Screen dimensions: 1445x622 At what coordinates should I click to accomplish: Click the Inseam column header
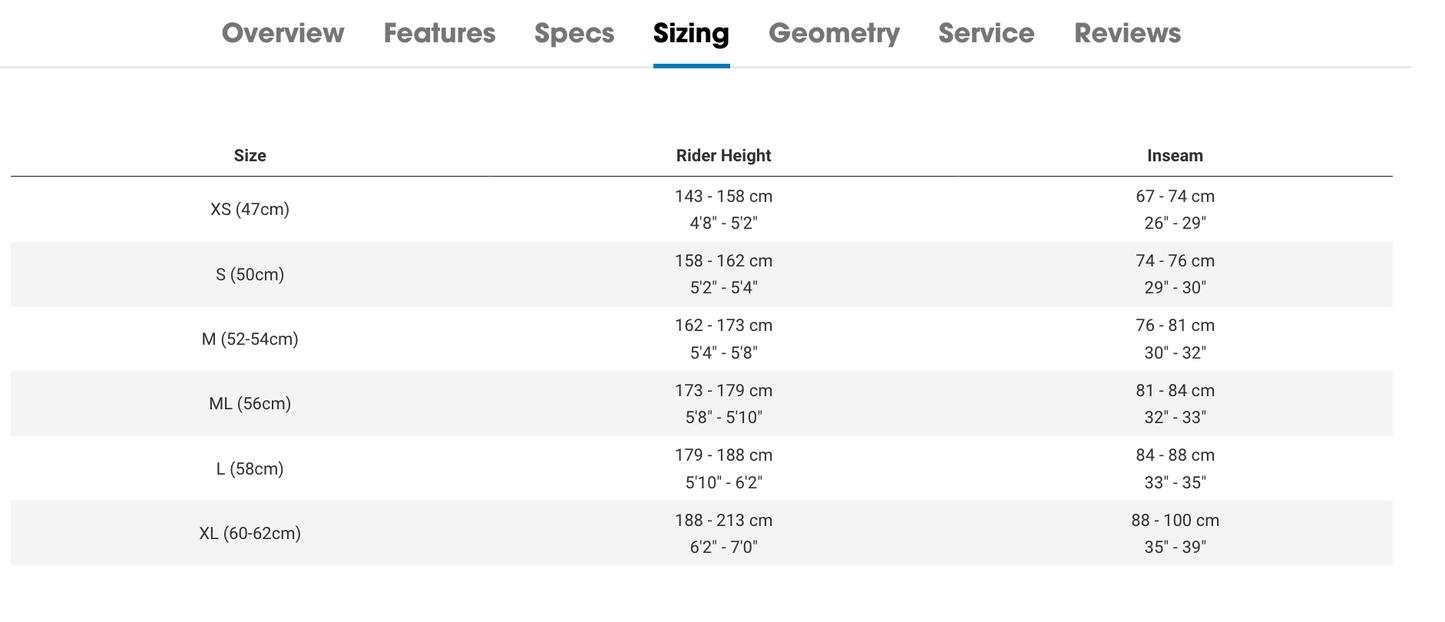(1175, 155)
